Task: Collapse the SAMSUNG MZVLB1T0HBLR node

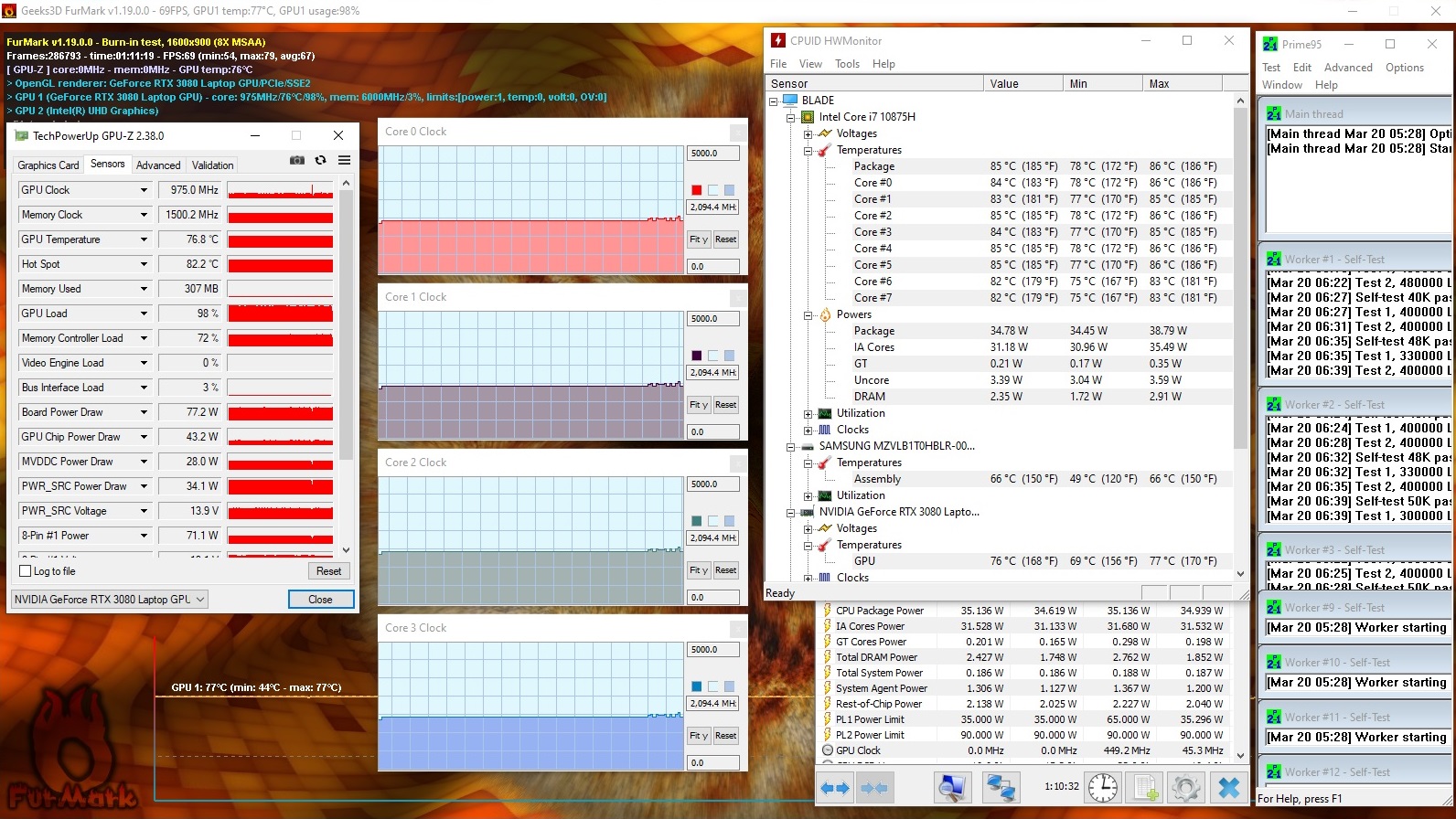Action: pos(791,446)
